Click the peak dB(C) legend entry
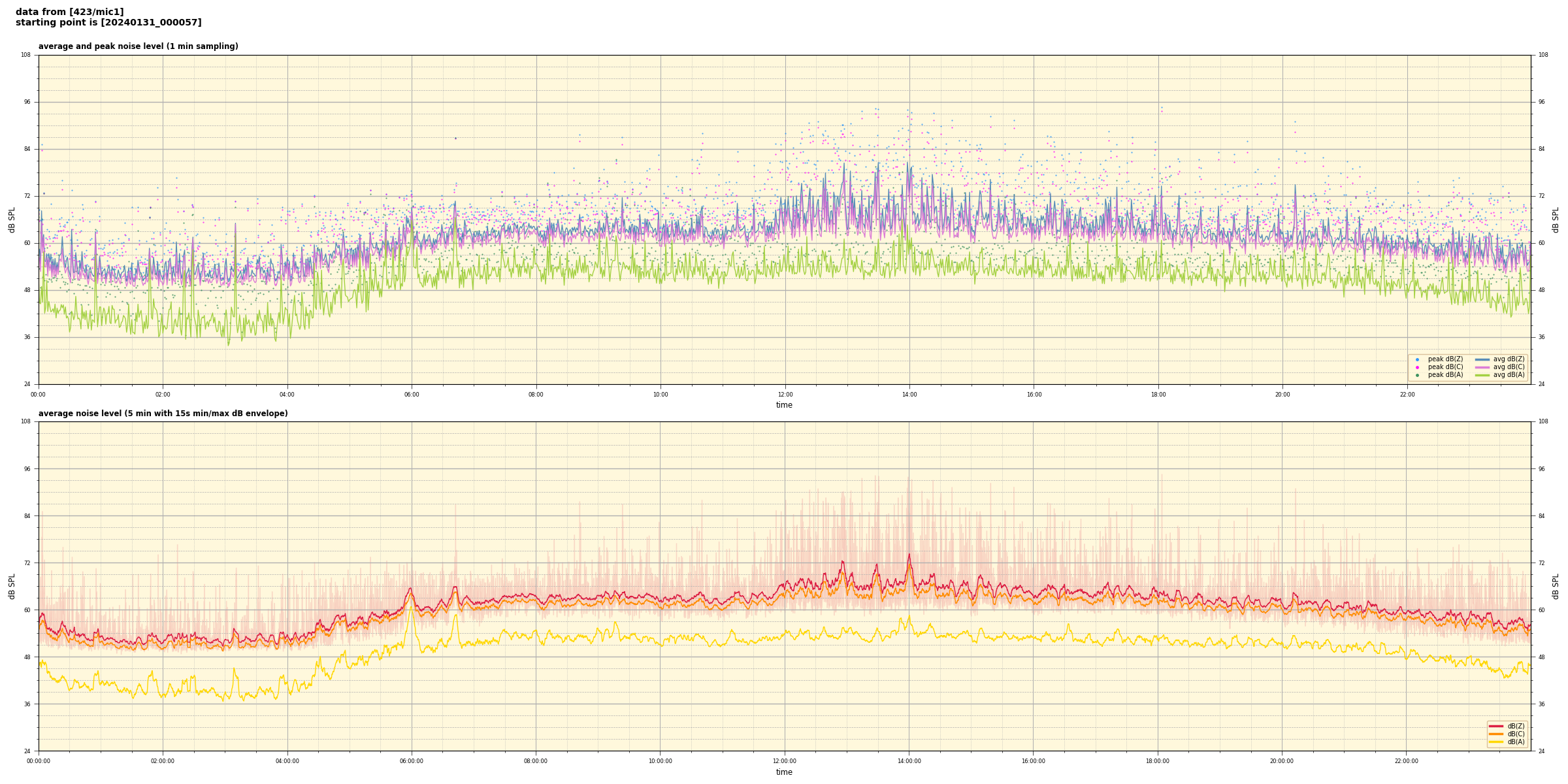1568x784 pixels. coord(1445,367)
